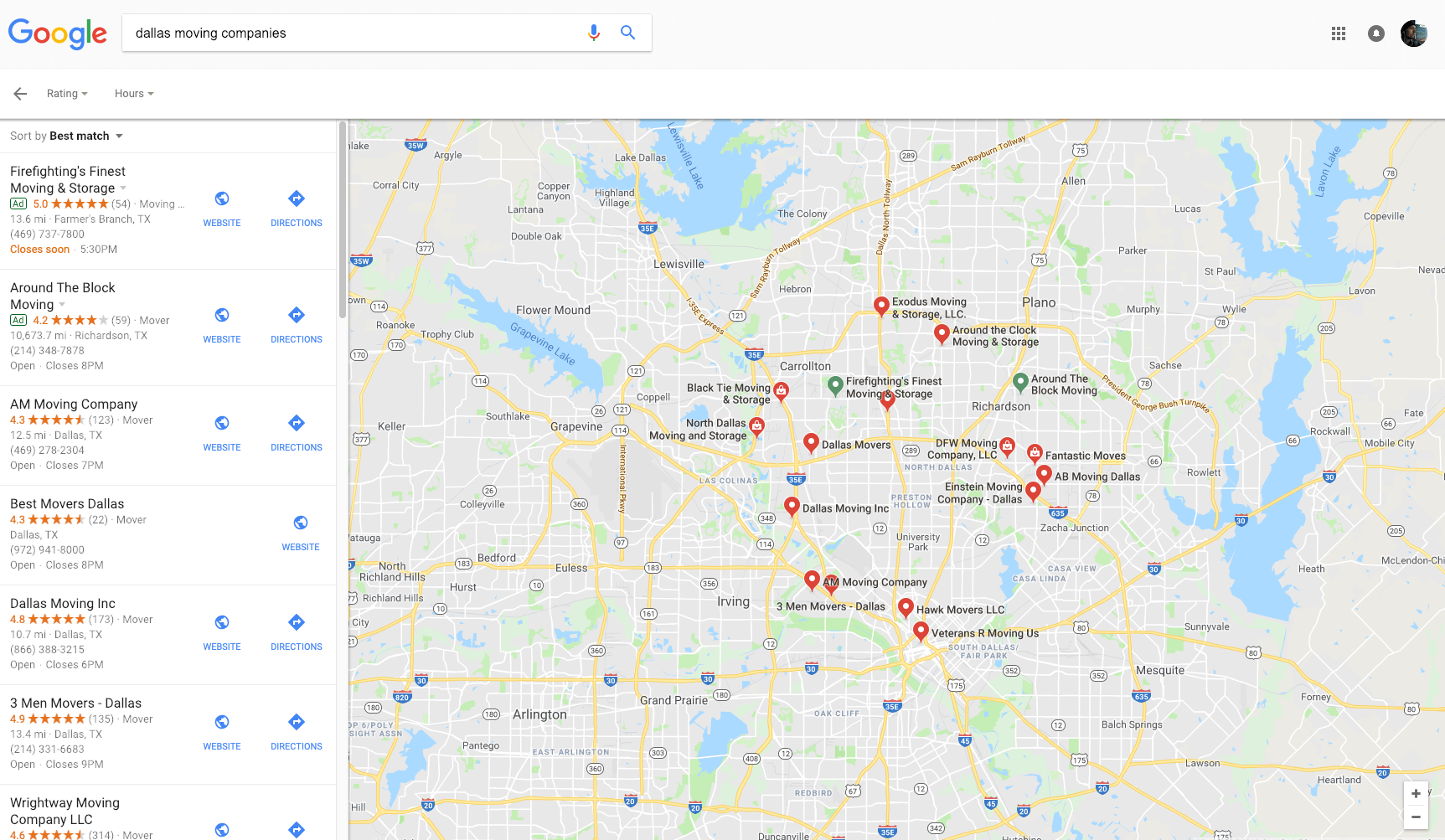This screenshot has width=1445, height=840.
Task: Start search with the magnifier icon
Action: click(x=627, y=32)
